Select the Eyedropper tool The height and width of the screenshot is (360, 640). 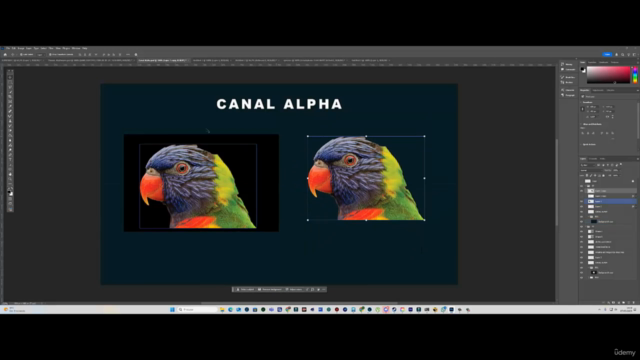pyautogui.click(x=10, y=106)
